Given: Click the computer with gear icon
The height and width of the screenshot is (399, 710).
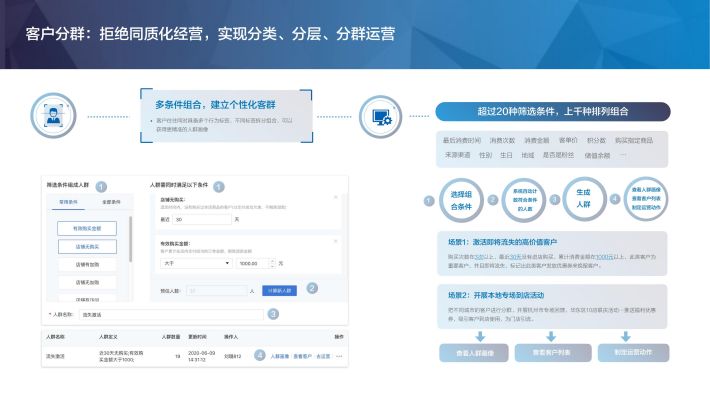Looking at the screenshot, I should coord(381,117).
